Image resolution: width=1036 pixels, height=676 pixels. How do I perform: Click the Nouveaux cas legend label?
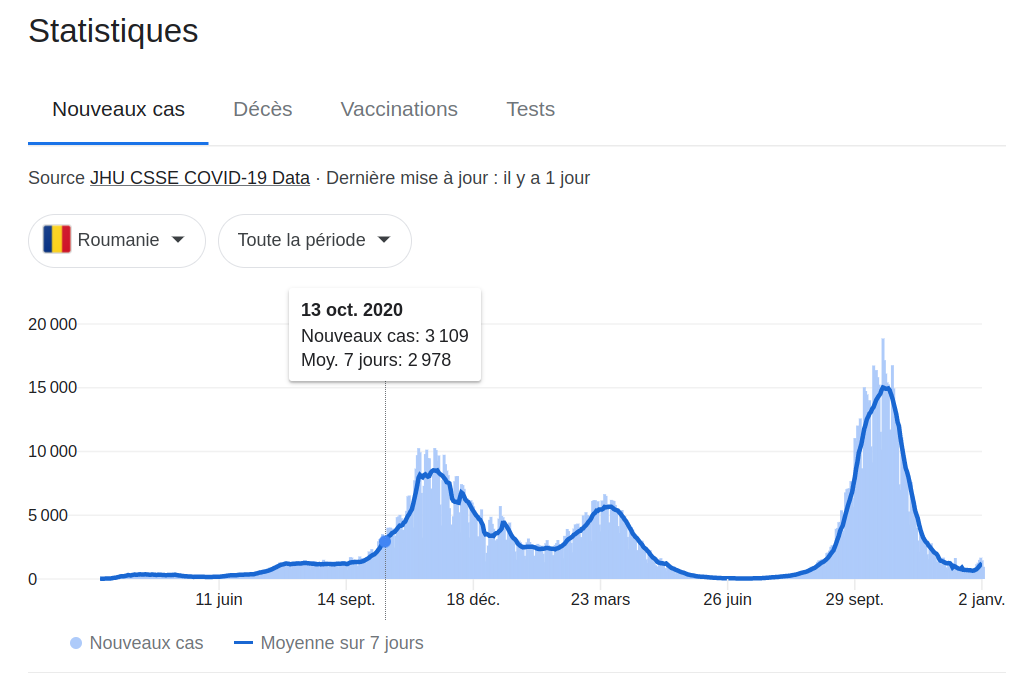[146, 643]
